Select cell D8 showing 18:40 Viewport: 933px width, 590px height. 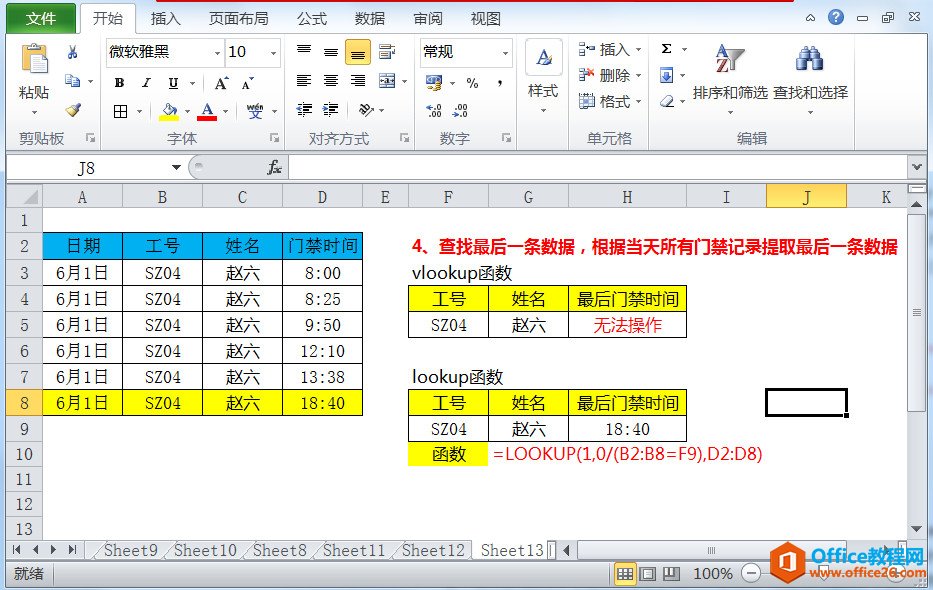[323, 403]
